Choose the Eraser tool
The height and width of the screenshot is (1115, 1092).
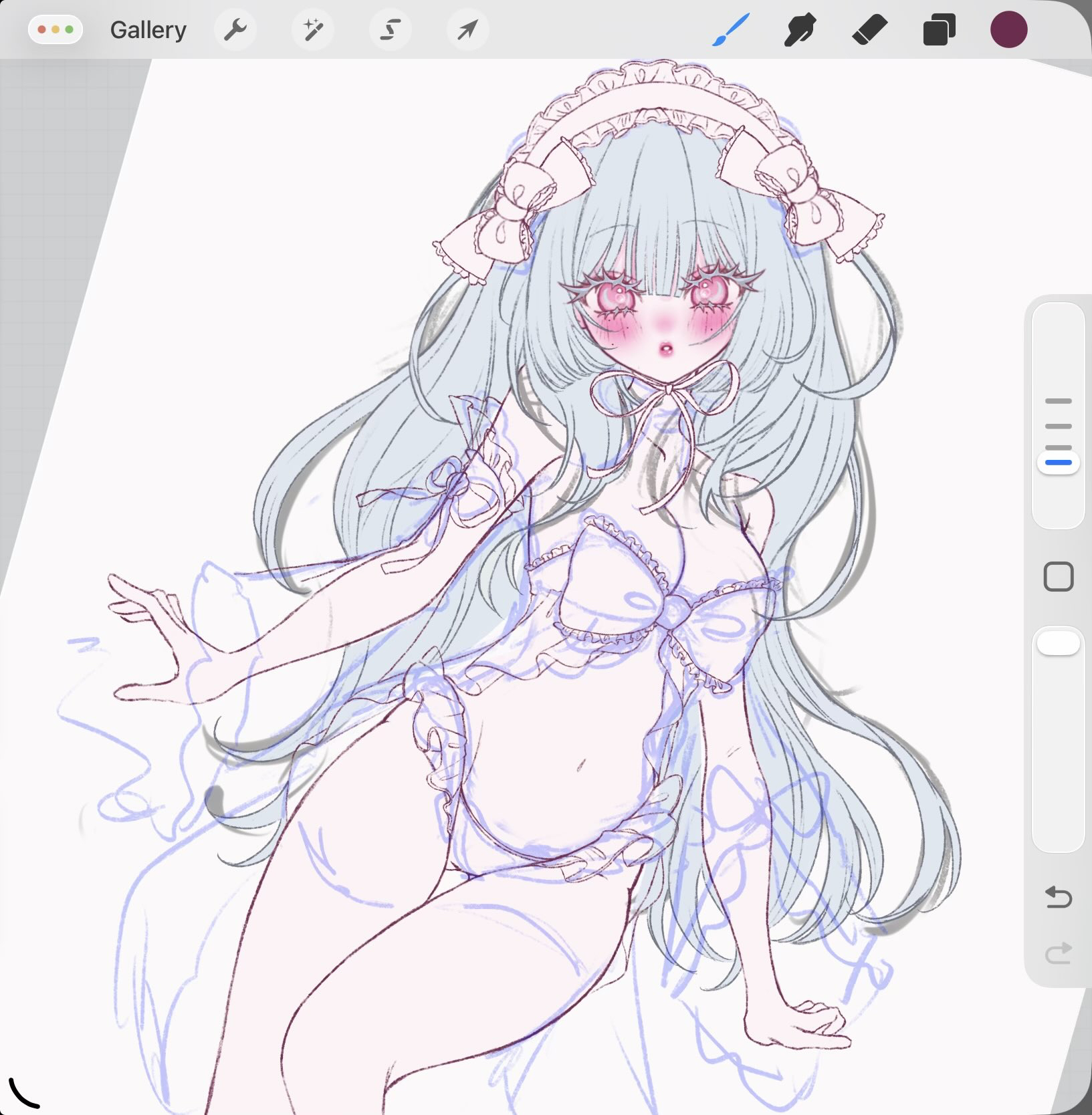pos(869,31)
